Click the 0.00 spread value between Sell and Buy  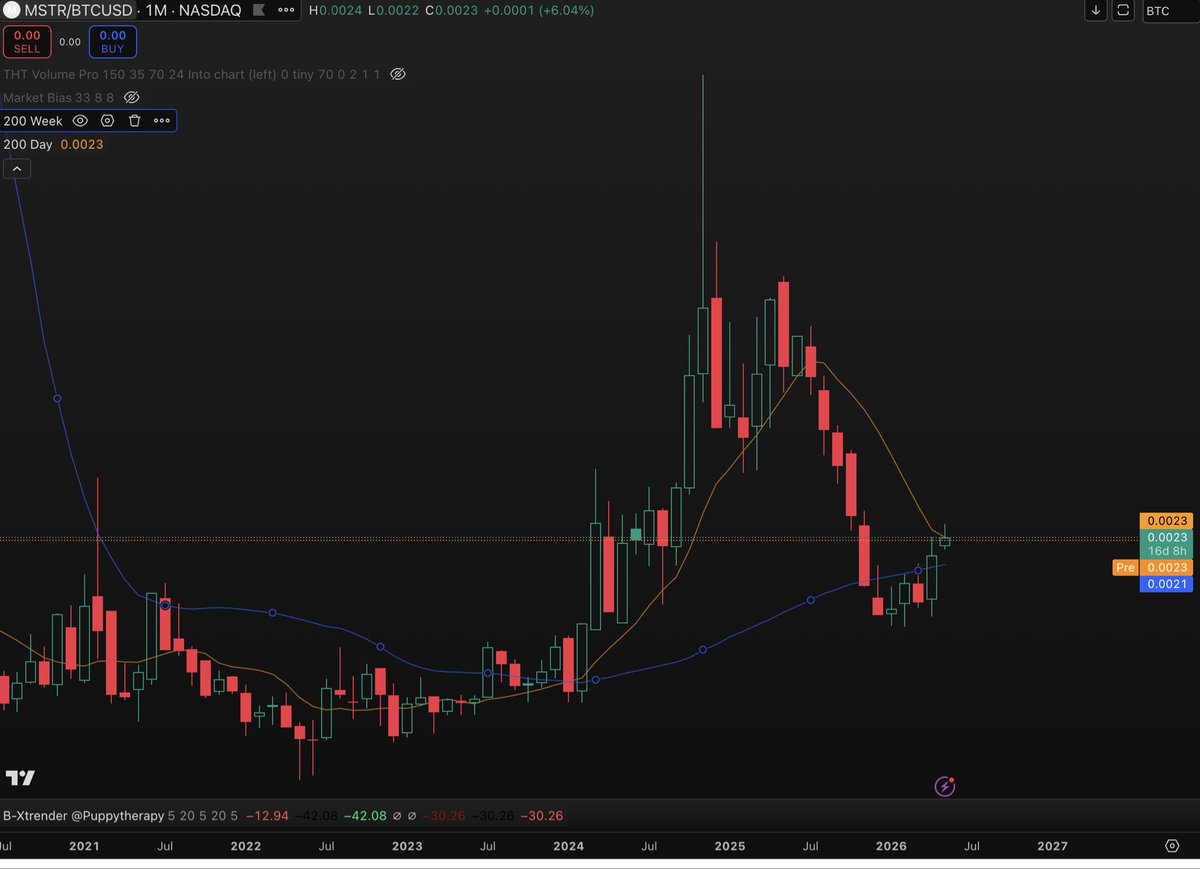(70, 42)
